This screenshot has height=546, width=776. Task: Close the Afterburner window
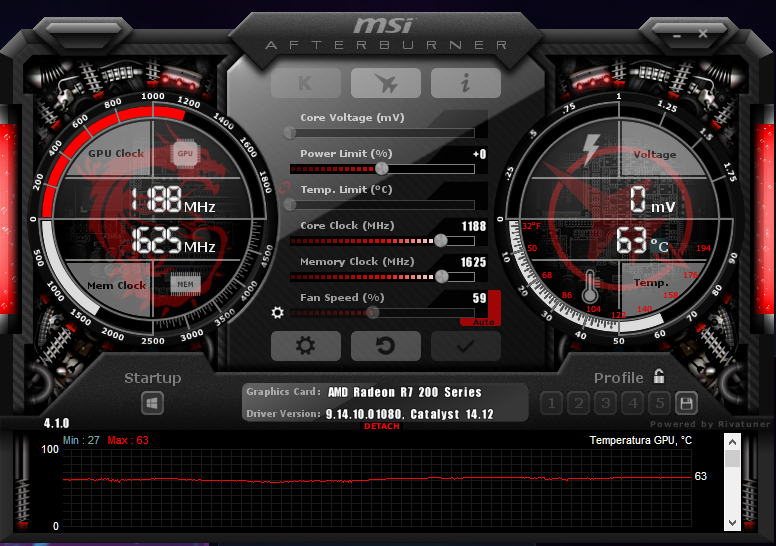[x=703, y=34]
